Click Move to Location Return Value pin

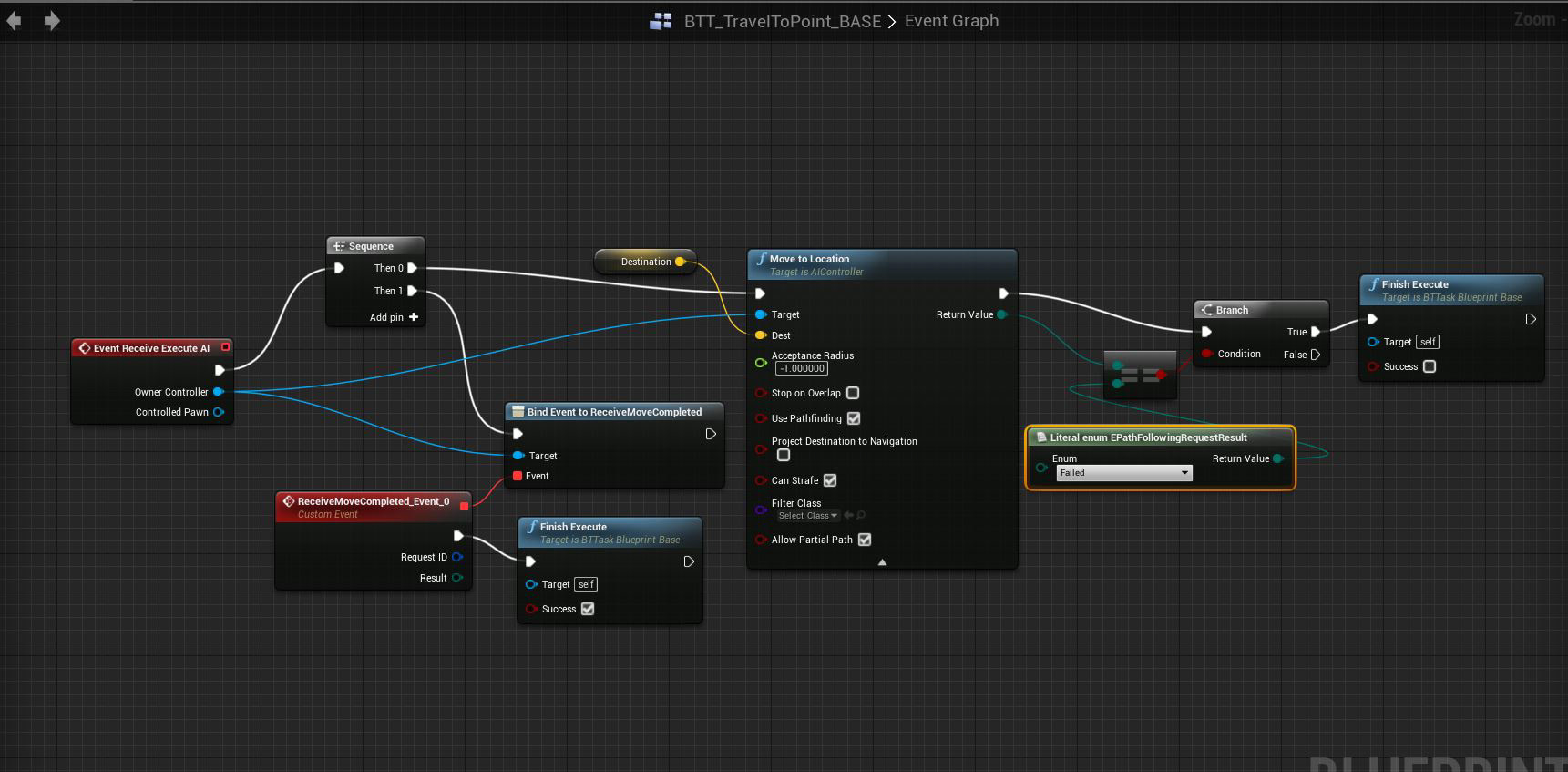(x=1002, y=314)
